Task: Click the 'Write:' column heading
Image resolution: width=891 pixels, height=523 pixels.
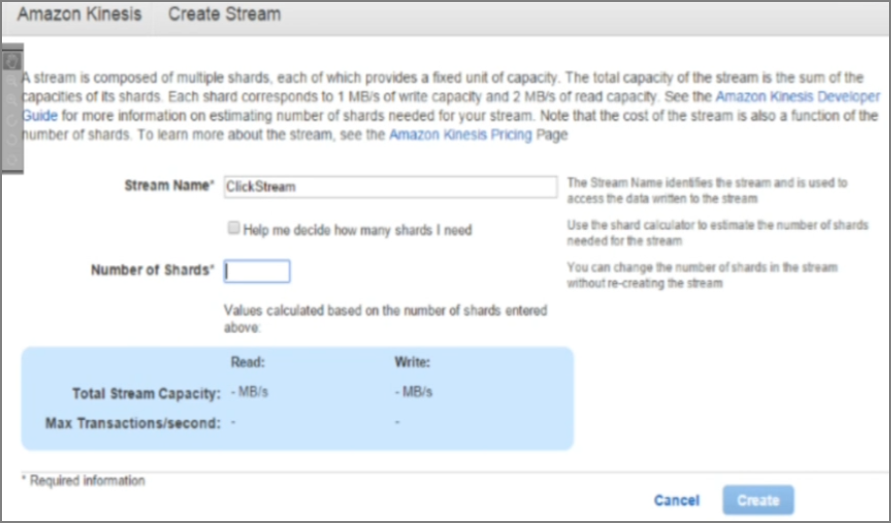Action: pos(412,362)
